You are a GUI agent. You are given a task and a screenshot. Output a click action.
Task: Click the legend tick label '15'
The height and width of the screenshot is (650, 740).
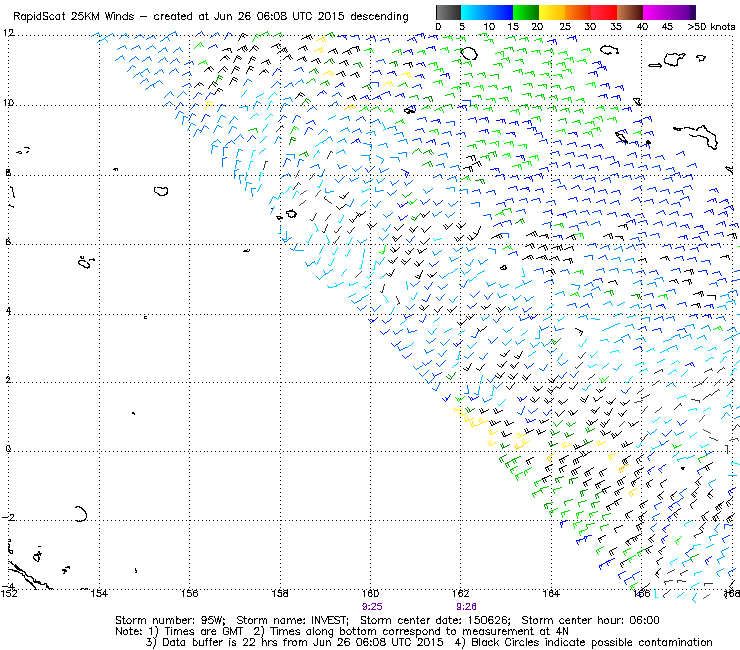coord(513,26)
